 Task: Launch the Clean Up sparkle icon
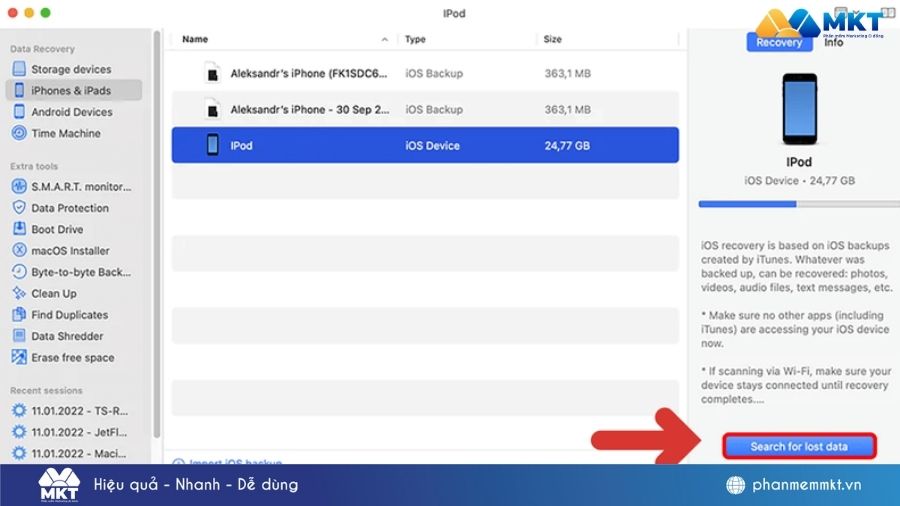[x=19, y=293]
